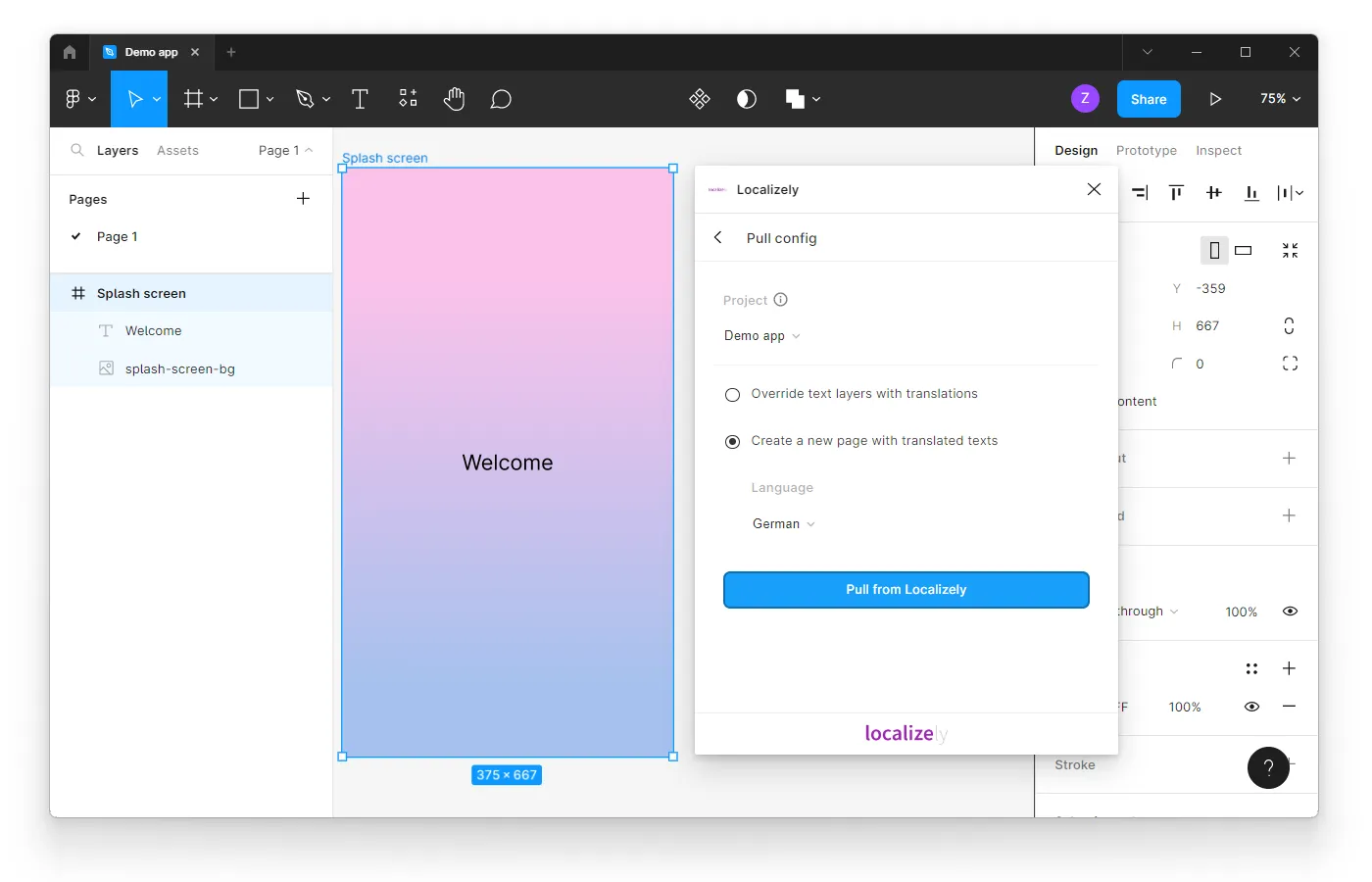Open the German language dropdown
The height and width of the screenshot is (882, 1372).
pos(784,523)
